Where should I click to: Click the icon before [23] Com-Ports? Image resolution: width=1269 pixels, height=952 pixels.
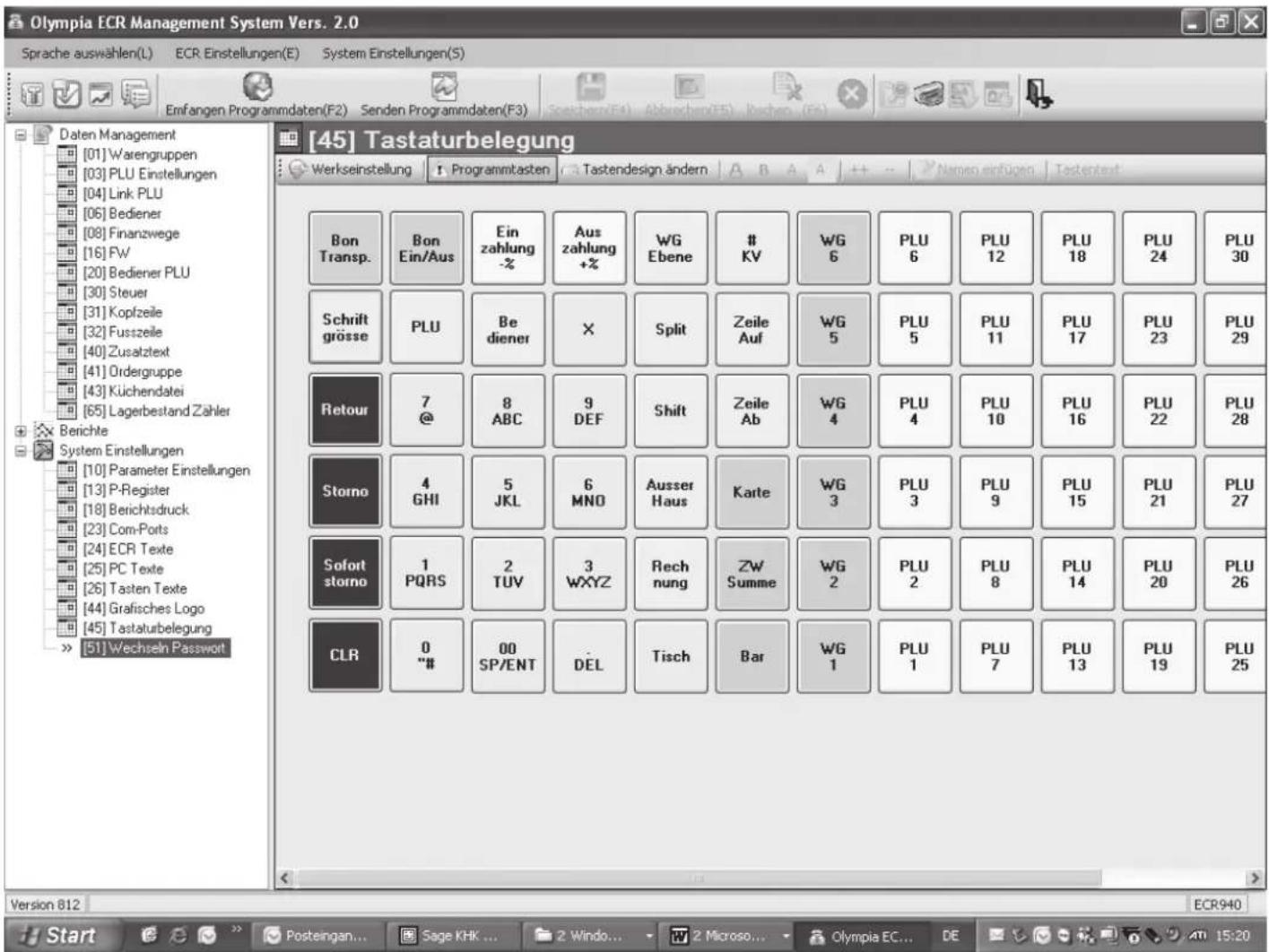tap(66, 529)
